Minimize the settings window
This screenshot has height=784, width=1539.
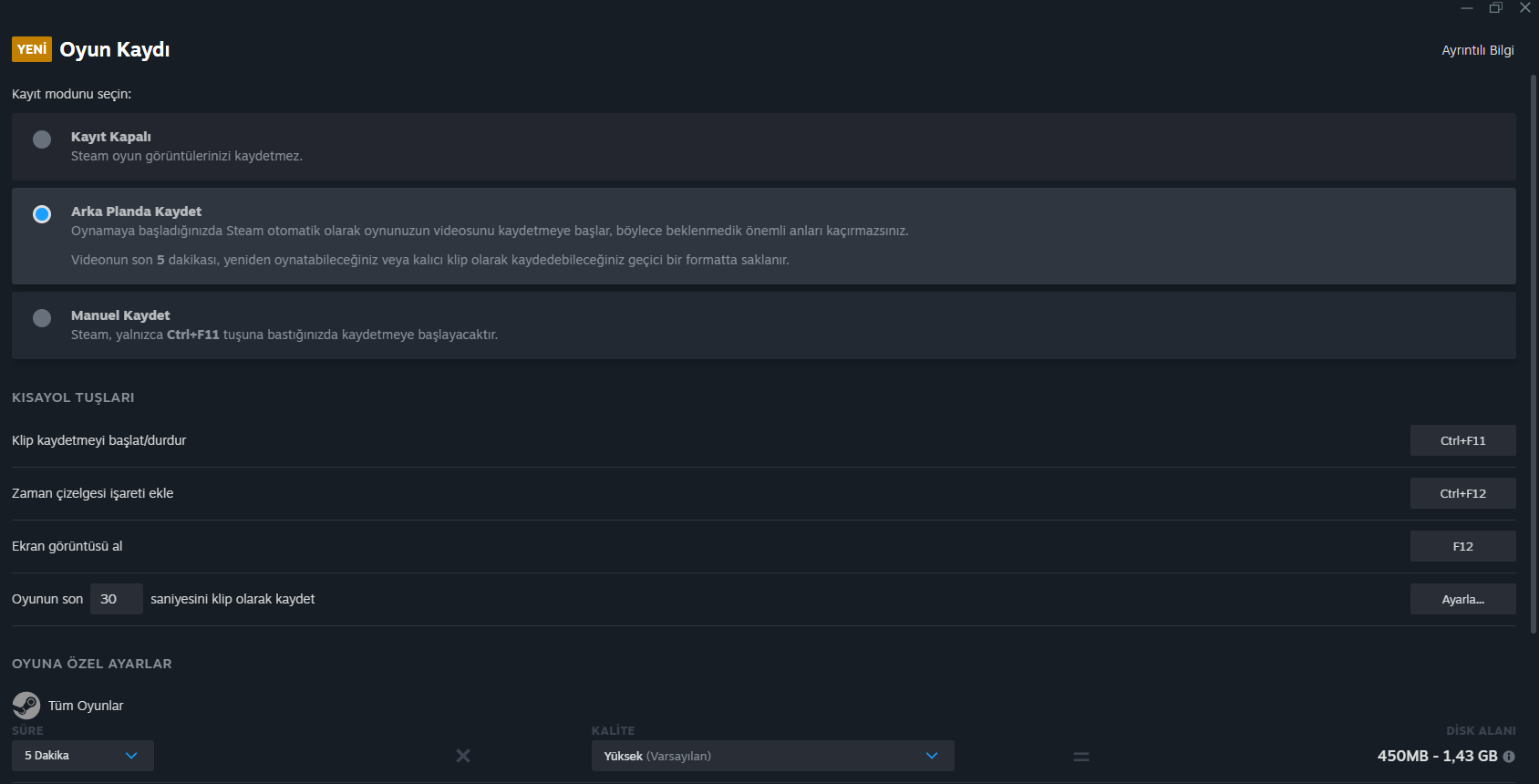coord(1467,8)
